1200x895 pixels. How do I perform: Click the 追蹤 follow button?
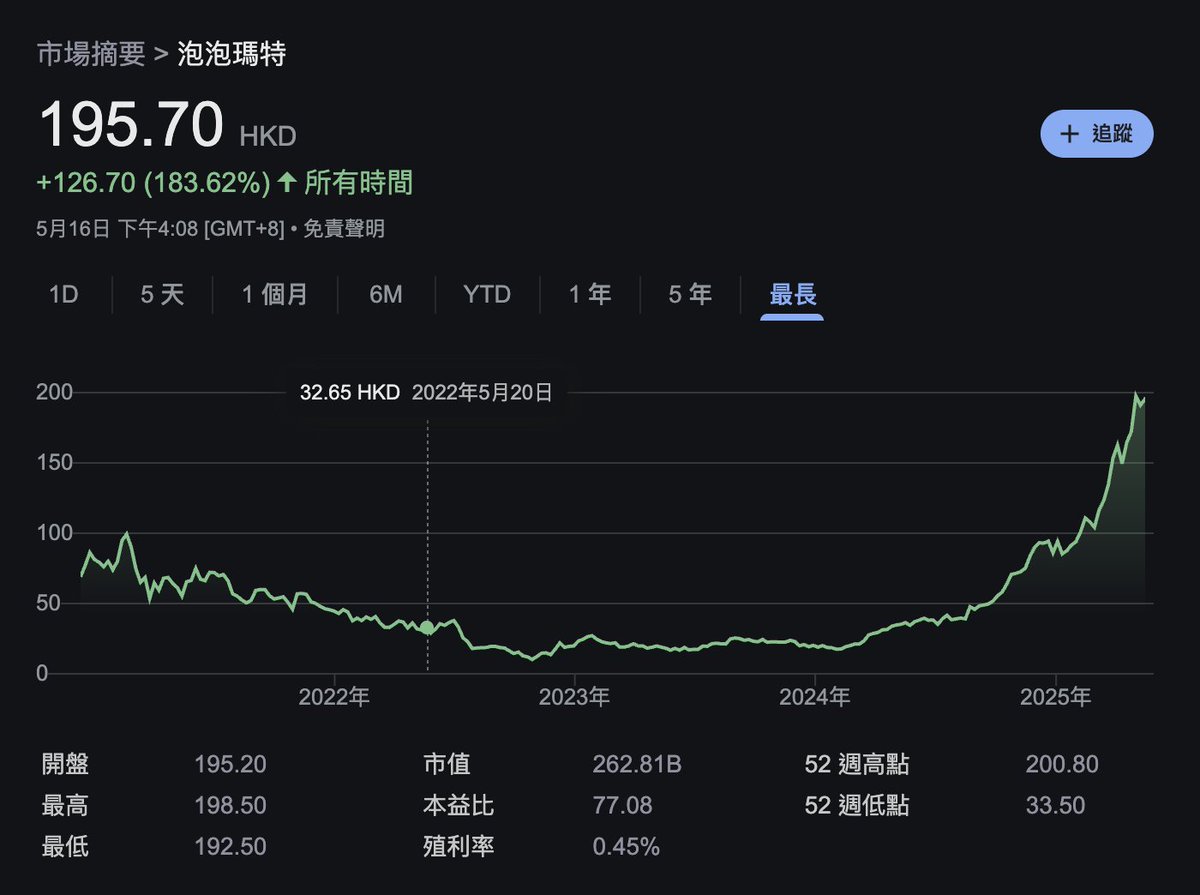tap(1097, 134)
